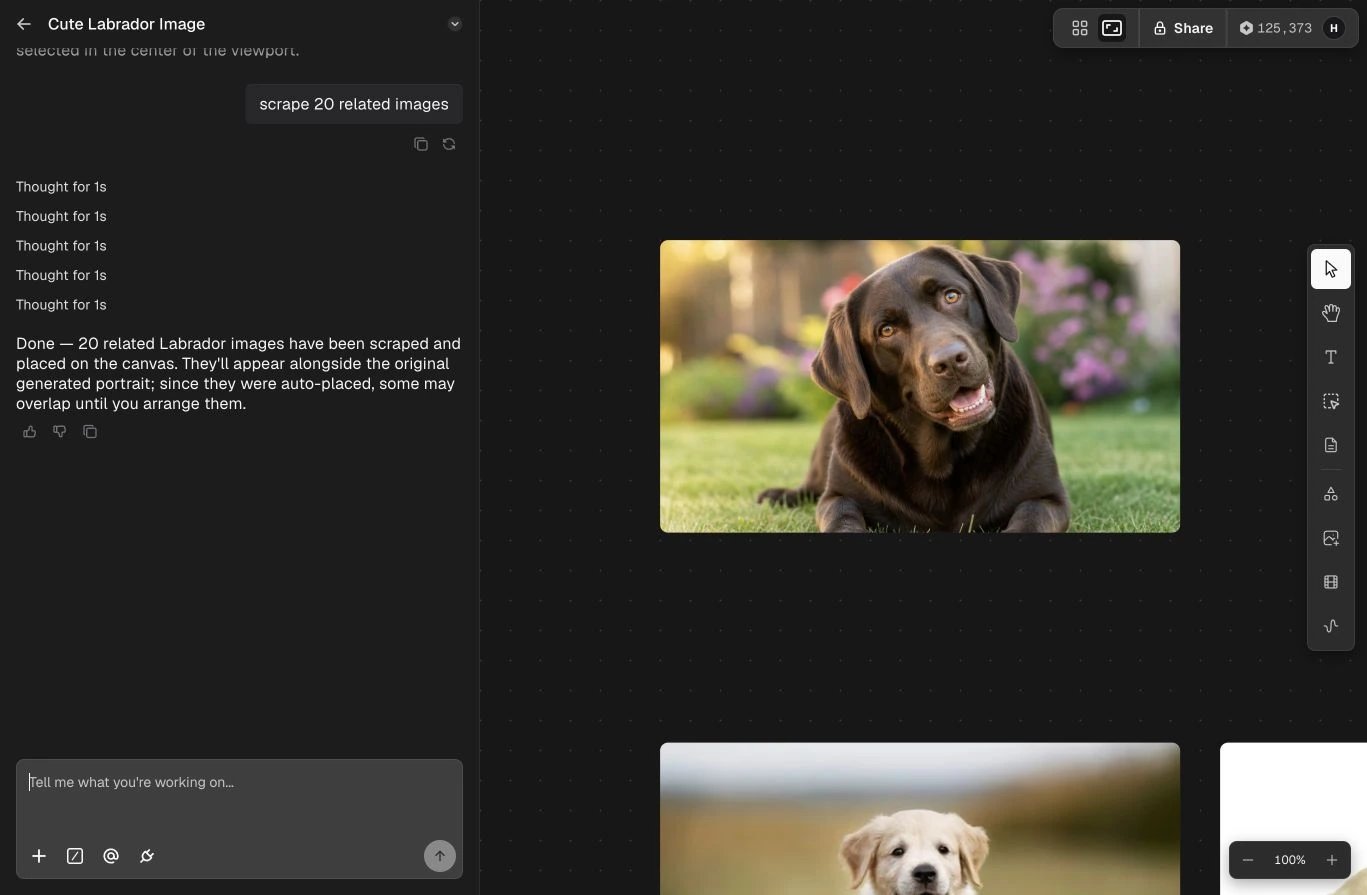Expand the last 'Thought for 1s' entry
This screenshot has width=1367, height=895.
pos(61,305)
